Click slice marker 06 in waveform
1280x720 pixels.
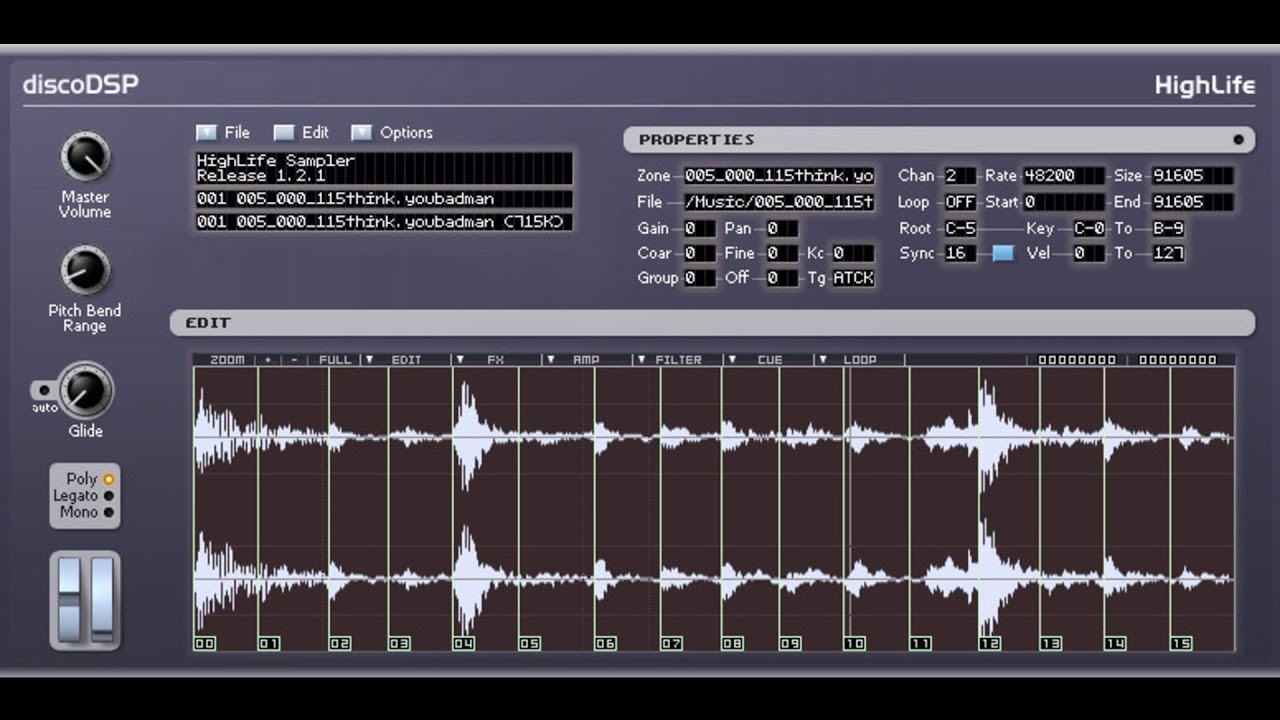point(606,643)
